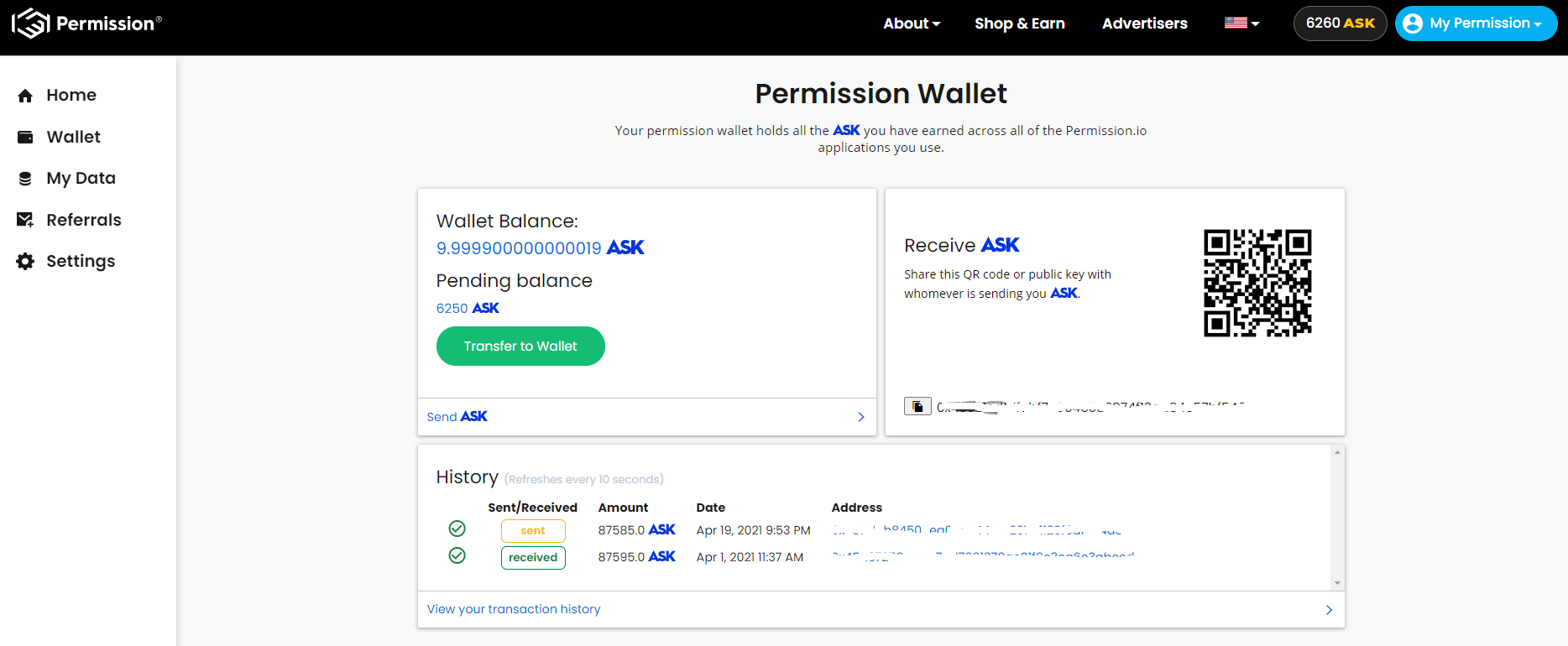The image size is (1568, 646).
Task: Click the 87595.0 ASK amount
Action: click(x=636, y=557)
